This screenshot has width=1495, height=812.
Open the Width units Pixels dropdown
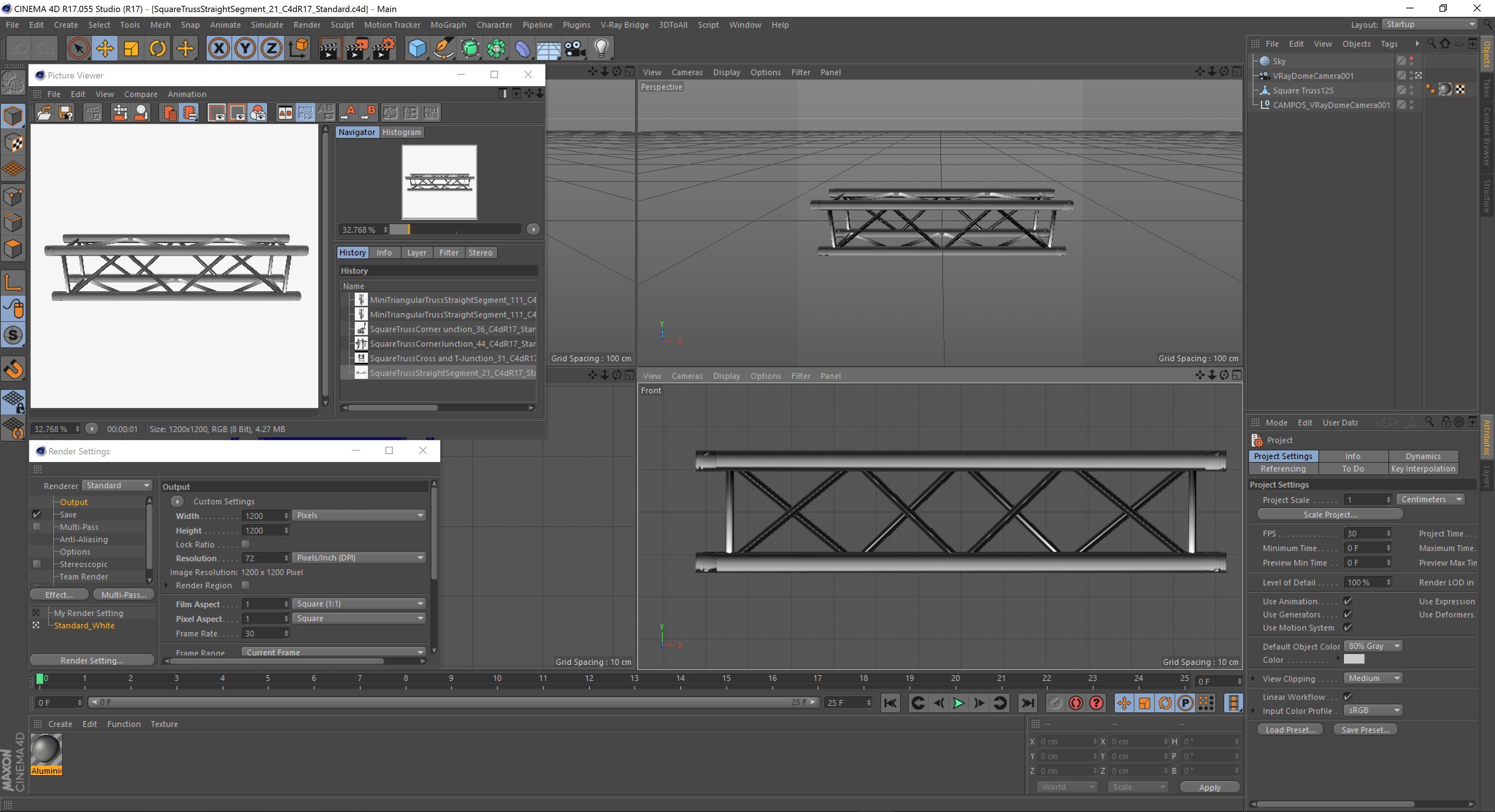359,515
